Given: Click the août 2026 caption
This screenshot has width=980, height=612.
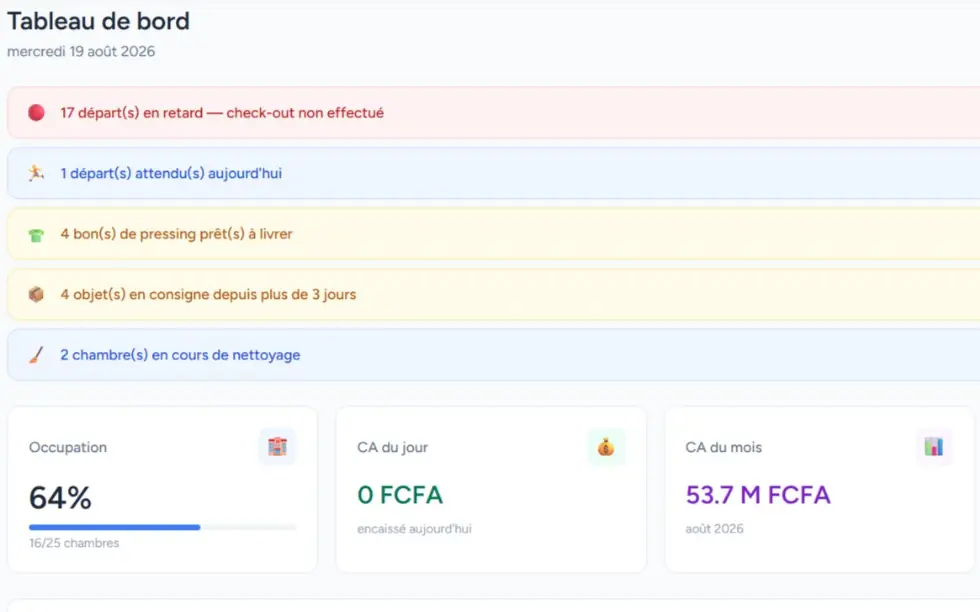Looking at the screenshot, I should pyautogui.click(x=714, y=529).
